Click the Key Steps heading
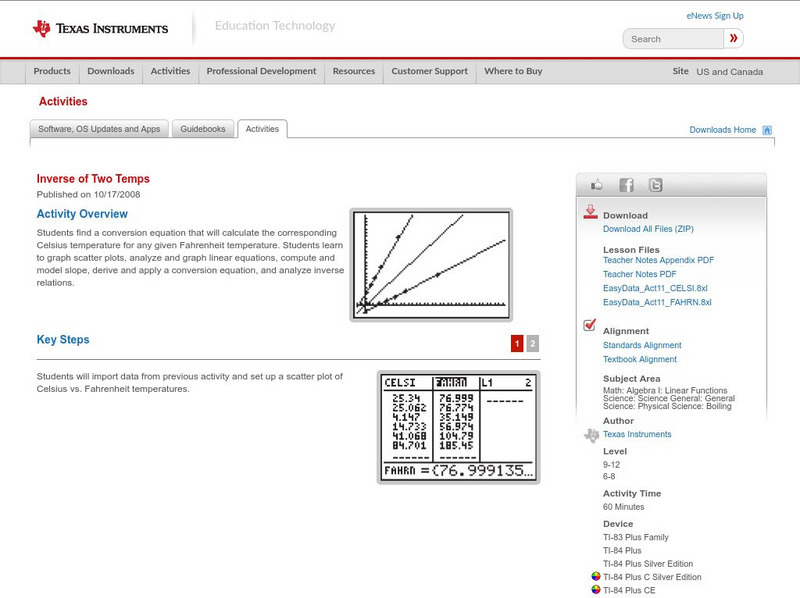Viewport: 800px width, 598px height. [x=63, y=339]
